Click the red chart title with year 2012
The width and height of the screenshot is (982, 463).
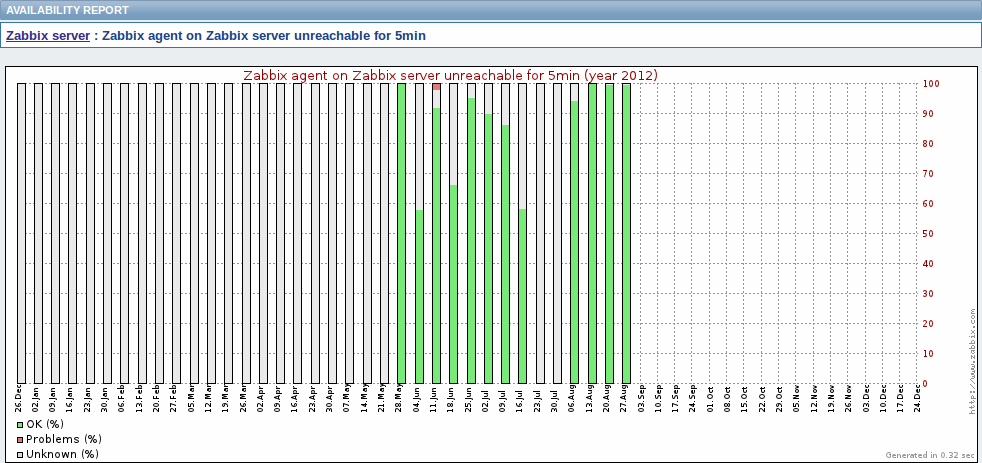[450, 75]
